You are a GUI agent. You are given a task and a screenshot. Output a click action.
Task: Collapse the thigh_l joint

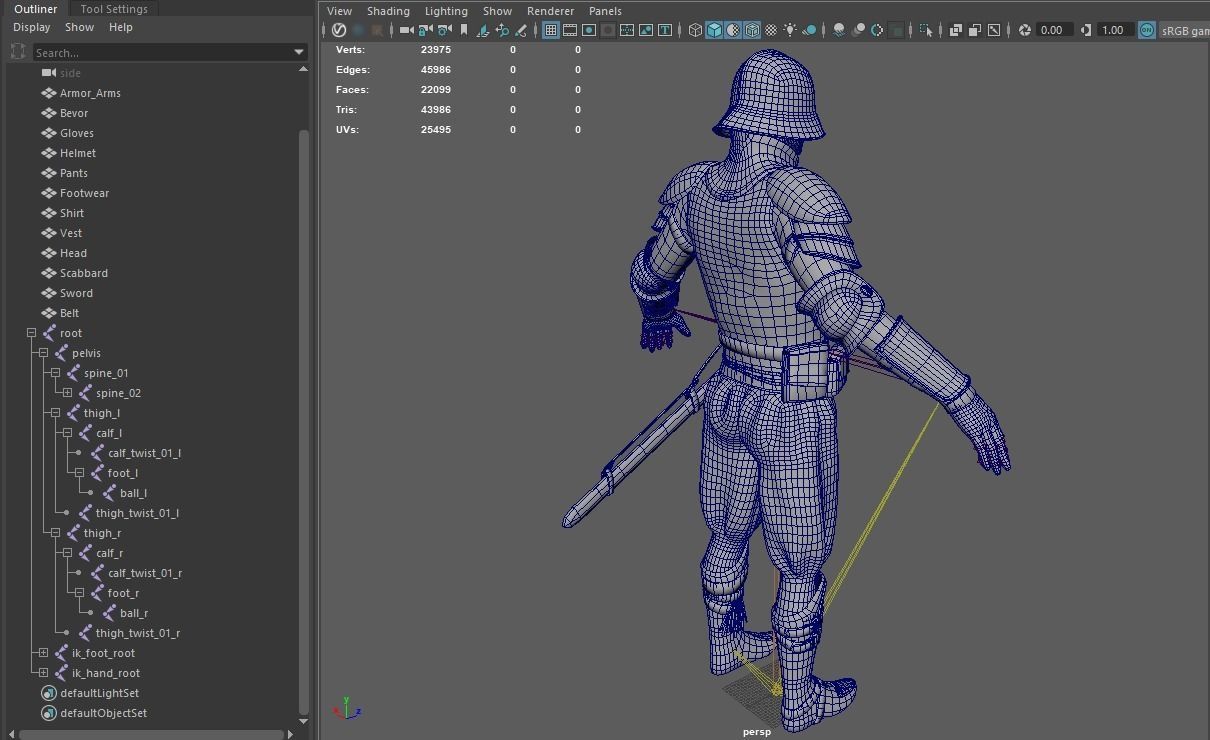(55, 413)
